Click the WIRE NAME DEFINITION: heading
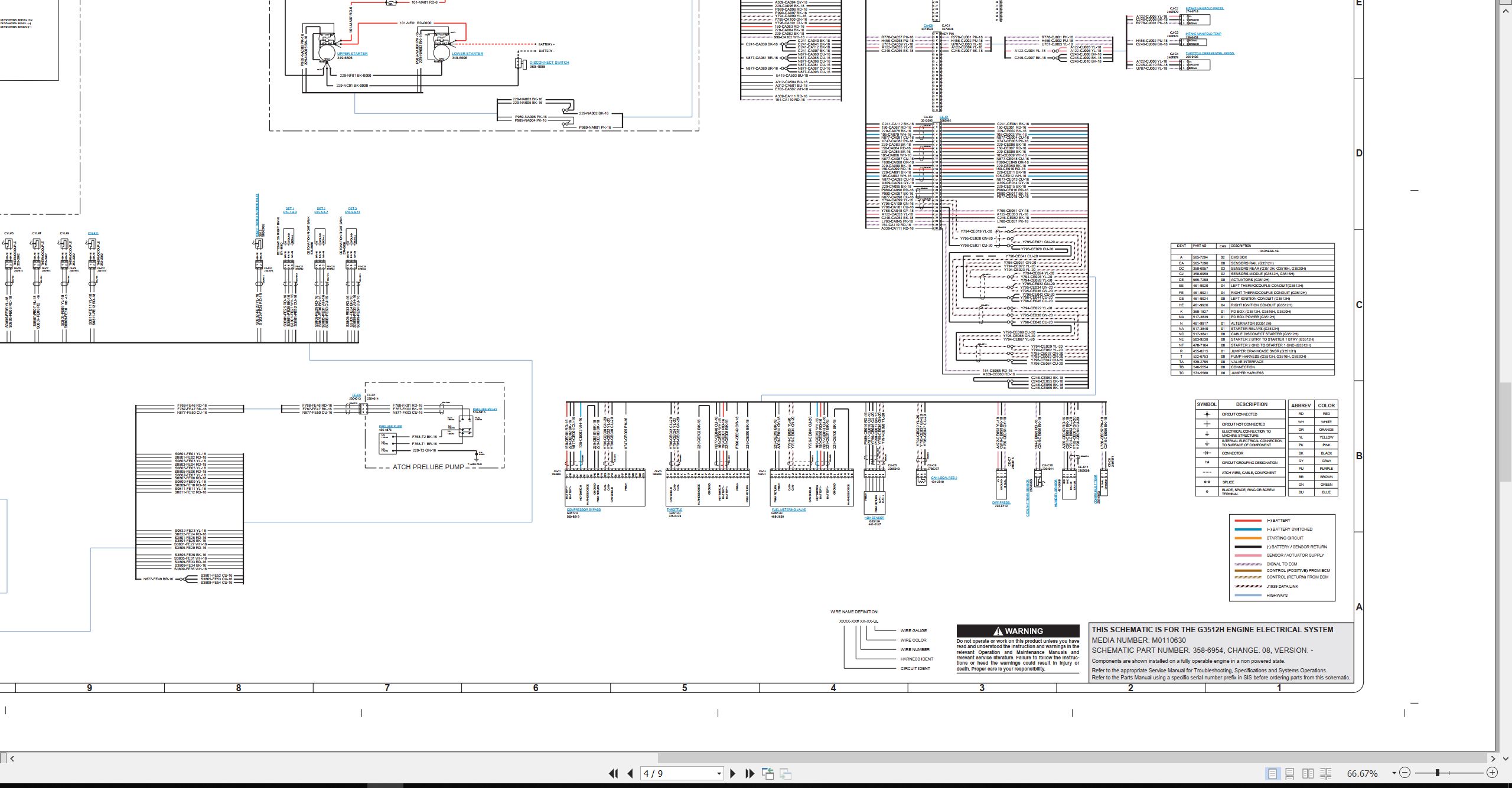The width and height of the screenshot is (1512, 788). (854, 612)
